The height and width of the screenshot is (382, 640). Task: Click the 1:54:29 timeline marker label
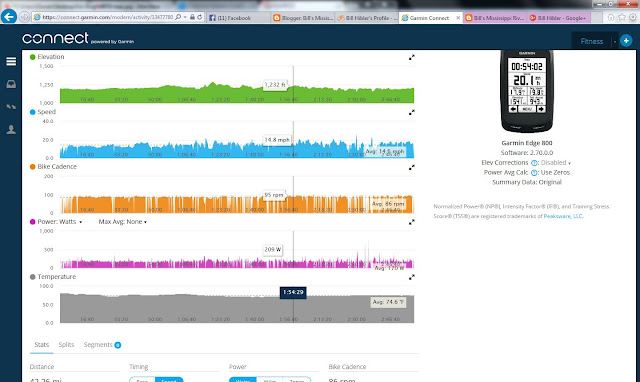tap(293, 292)
